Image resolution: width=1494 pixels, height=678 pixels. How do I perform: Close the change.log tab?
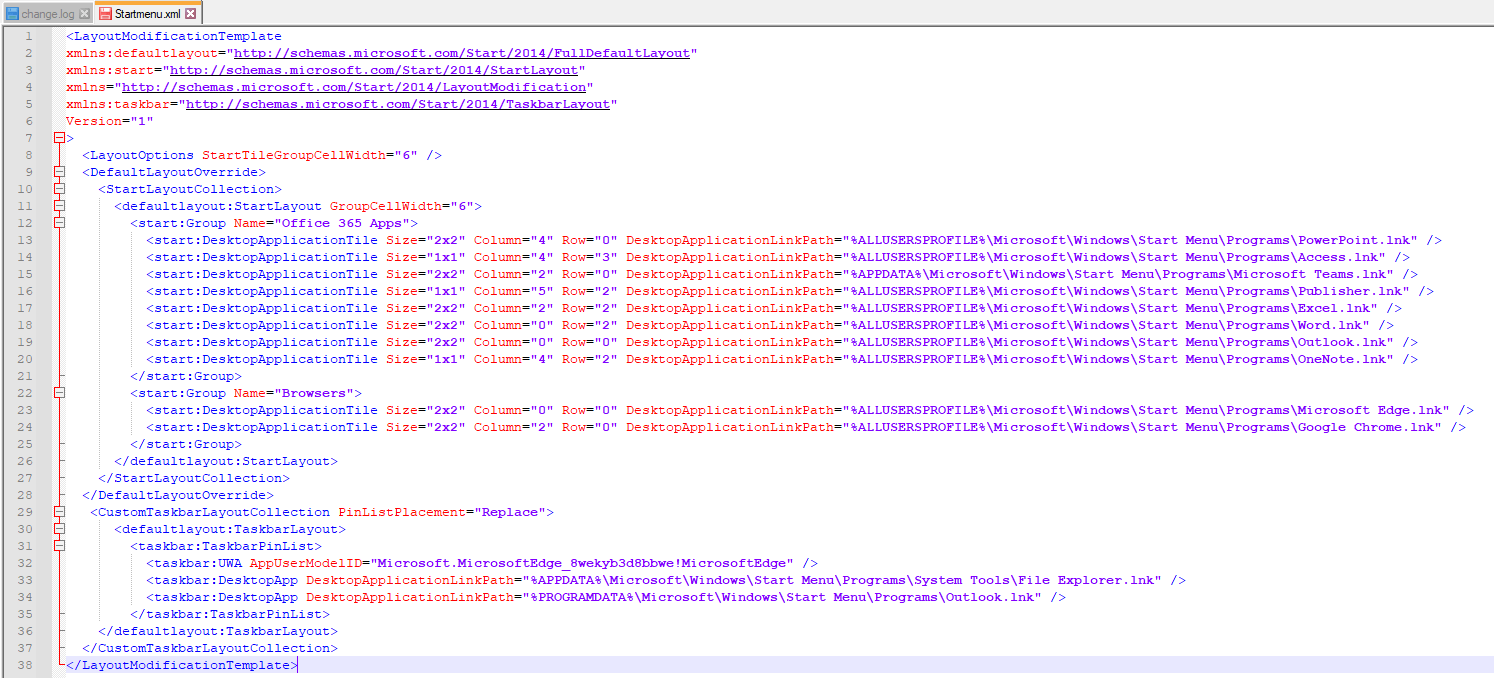[84, 14]
